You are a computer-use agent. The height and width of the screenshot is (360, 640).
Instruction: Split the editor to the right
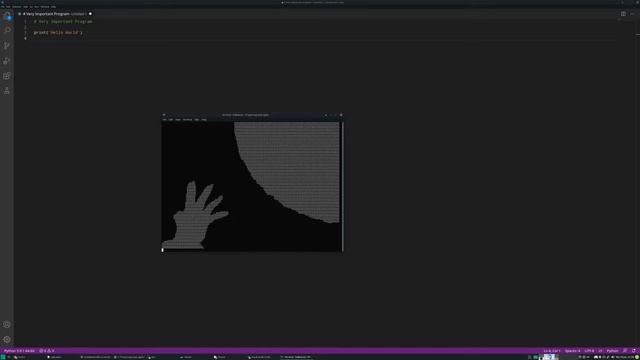(x=623, y=14)
